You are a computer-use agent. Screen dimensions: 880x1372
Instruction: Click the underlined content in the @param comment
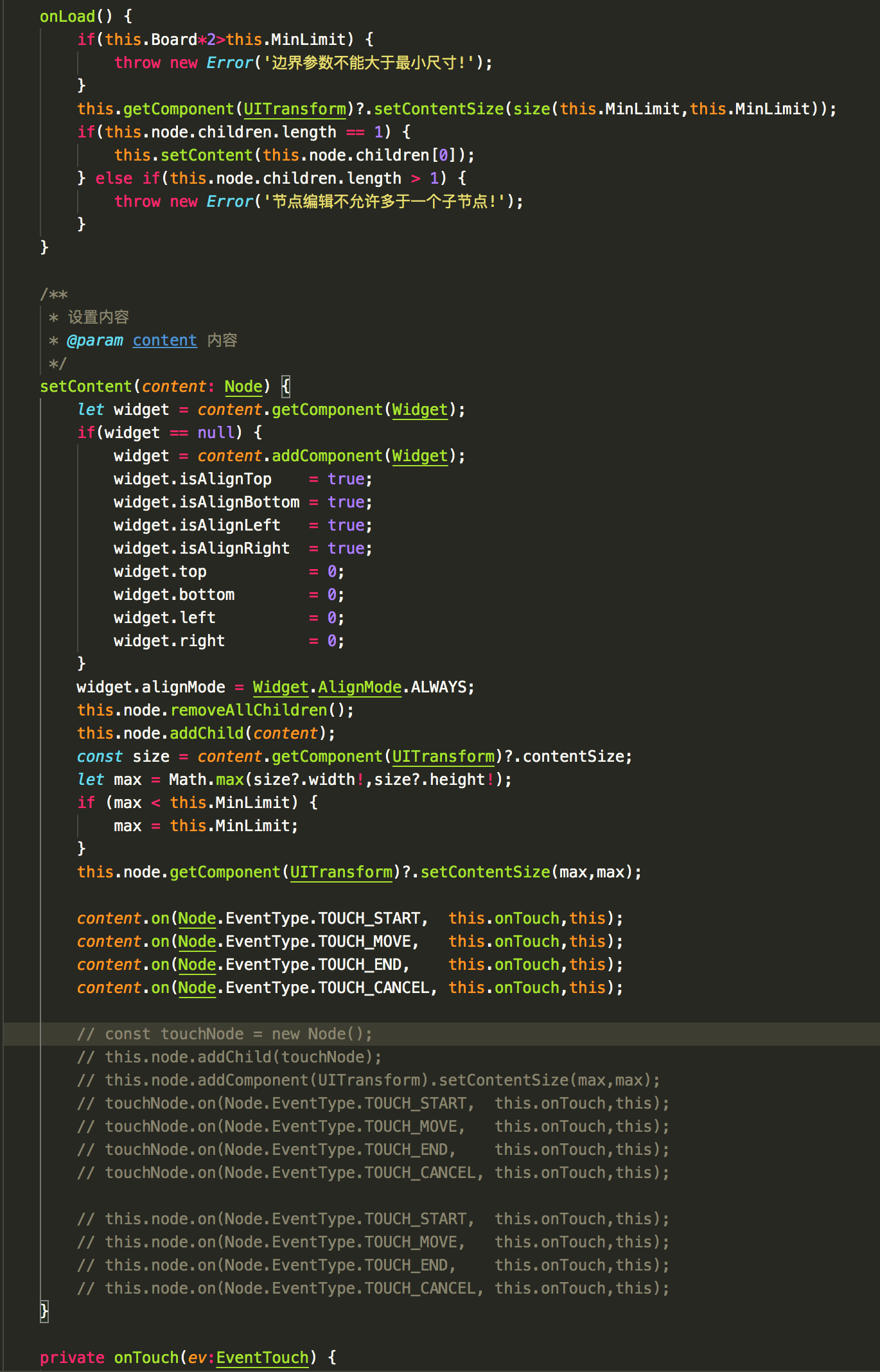164,340
